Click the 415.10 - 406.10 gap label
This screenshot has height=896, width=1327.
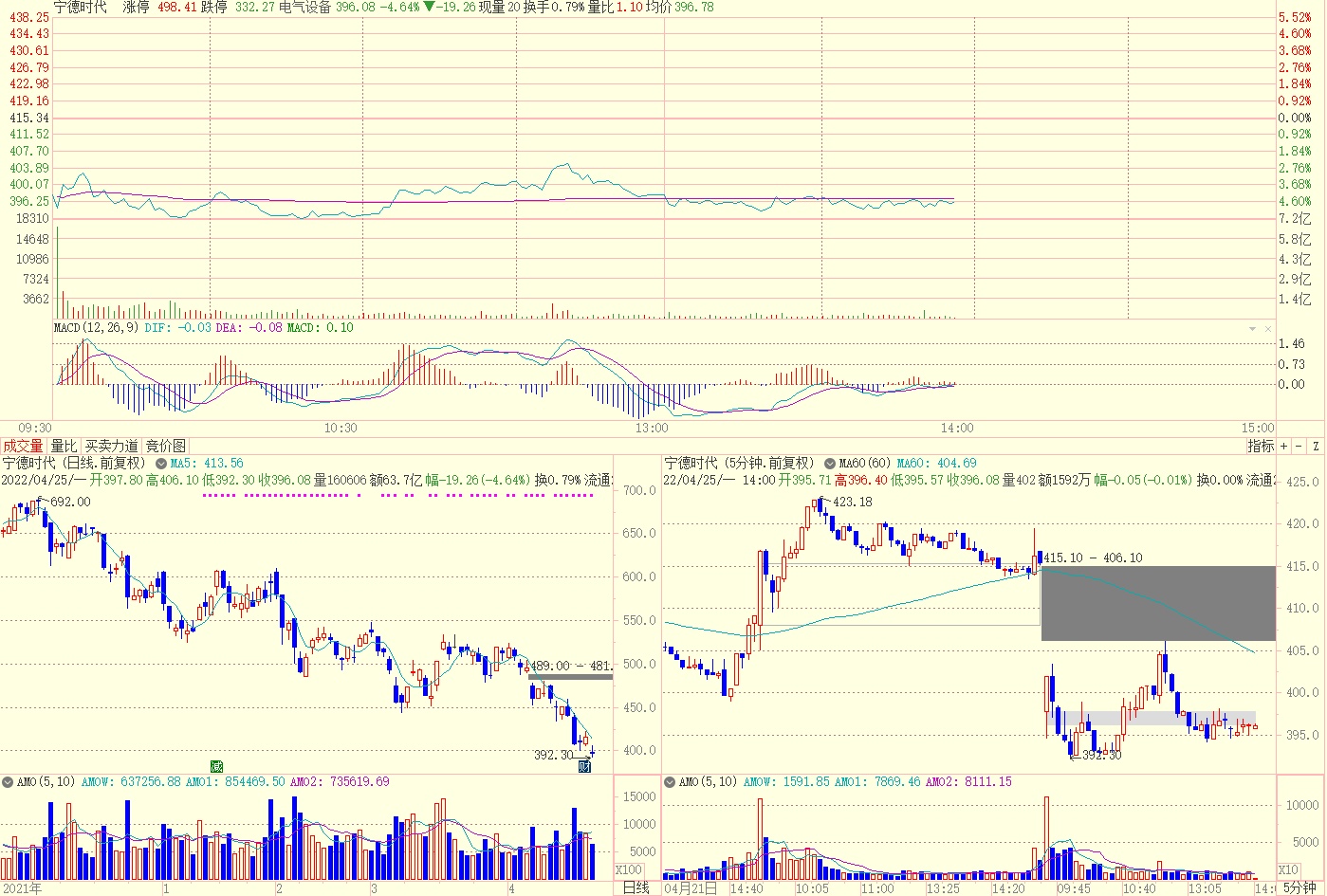coord(1093,558)
